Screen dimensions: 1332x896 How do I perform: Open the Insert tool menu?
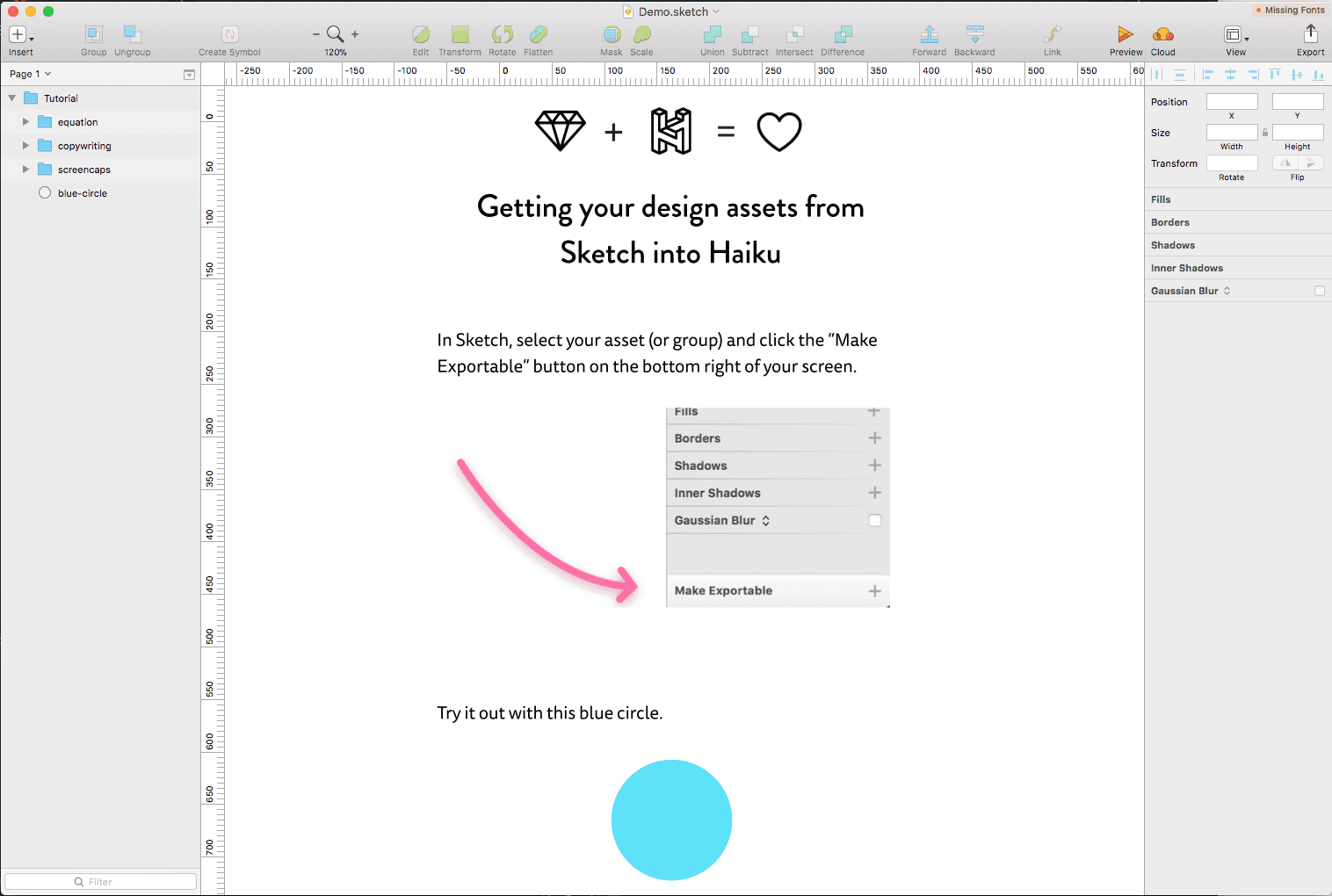tap(21, 35)
